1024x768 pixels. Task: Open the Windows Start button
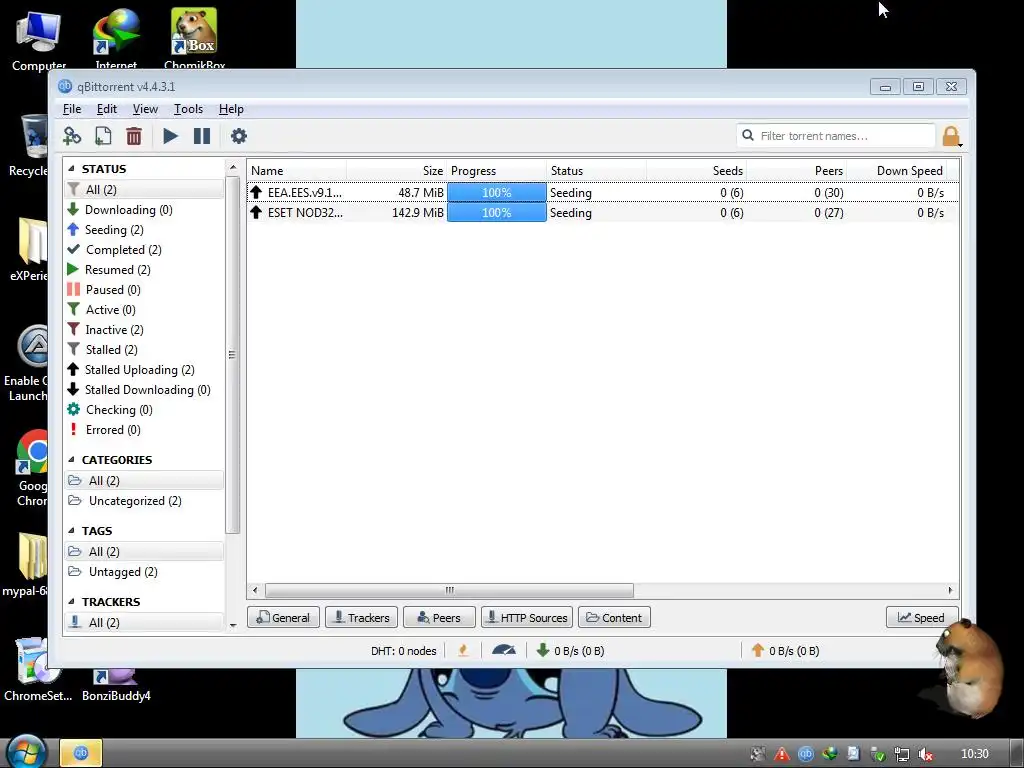click(26, 752)
